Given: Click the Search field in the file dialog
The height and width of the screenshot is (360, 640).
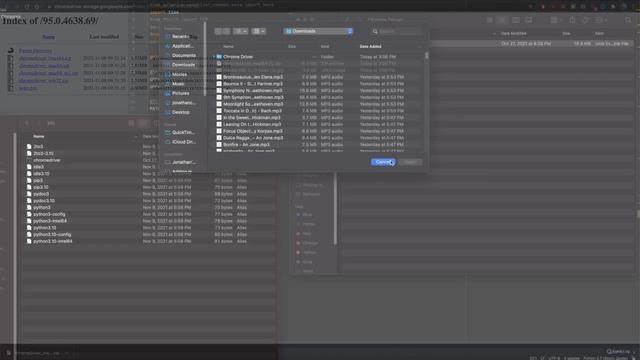Looking at the screenshot, I should click(396, 31).
